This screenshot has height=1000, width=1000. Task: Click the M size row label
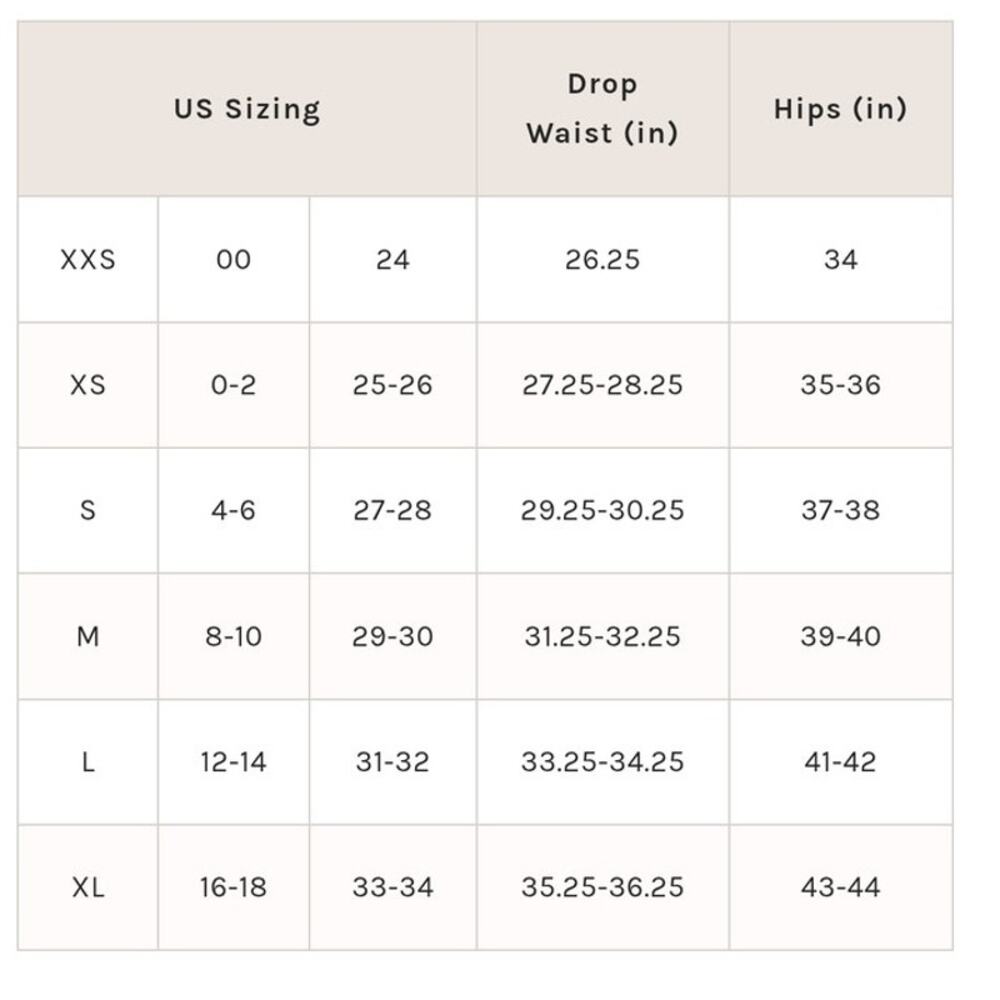click(88, 636)
